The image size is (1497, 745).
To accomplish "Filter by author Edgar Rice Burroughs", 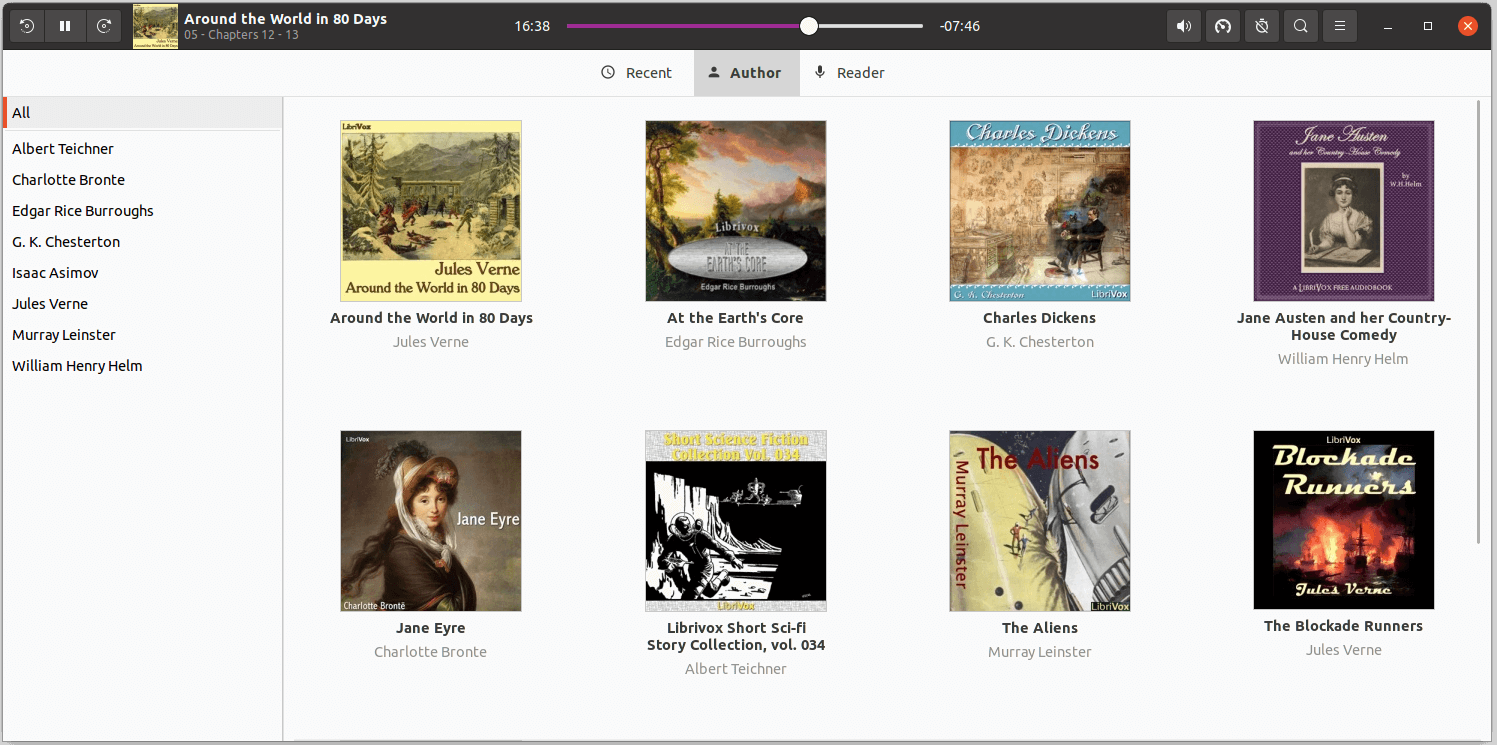I will pyautogui.click(x=143, y=211).
